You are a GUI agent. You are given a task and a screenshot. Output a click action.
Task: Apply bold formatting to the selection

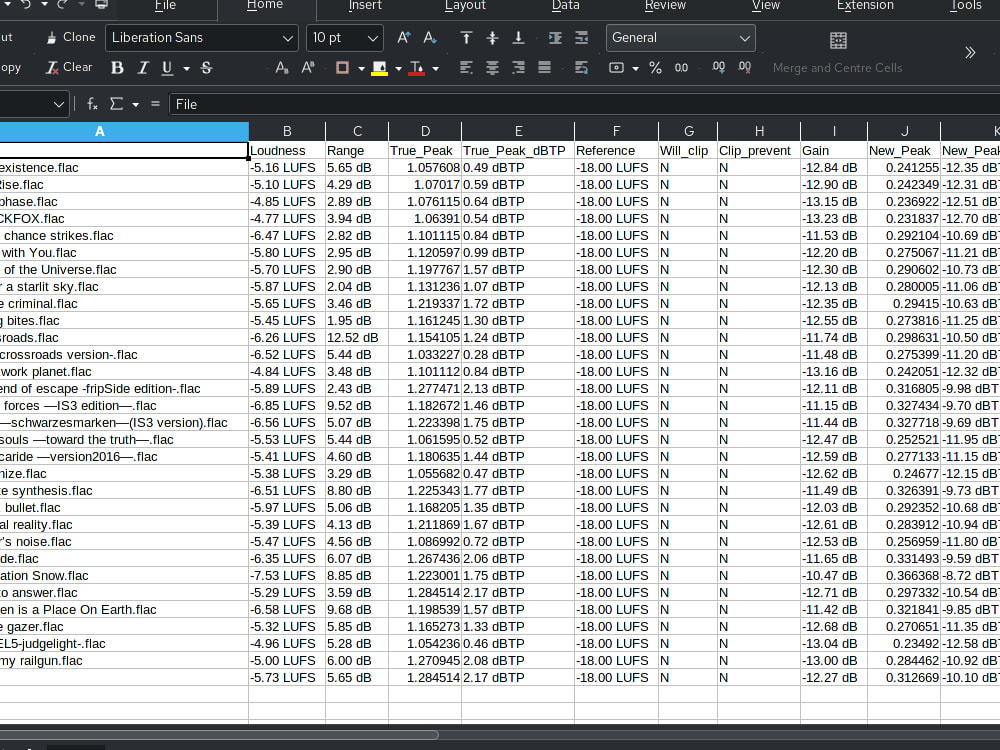click(x=116, y=67)
